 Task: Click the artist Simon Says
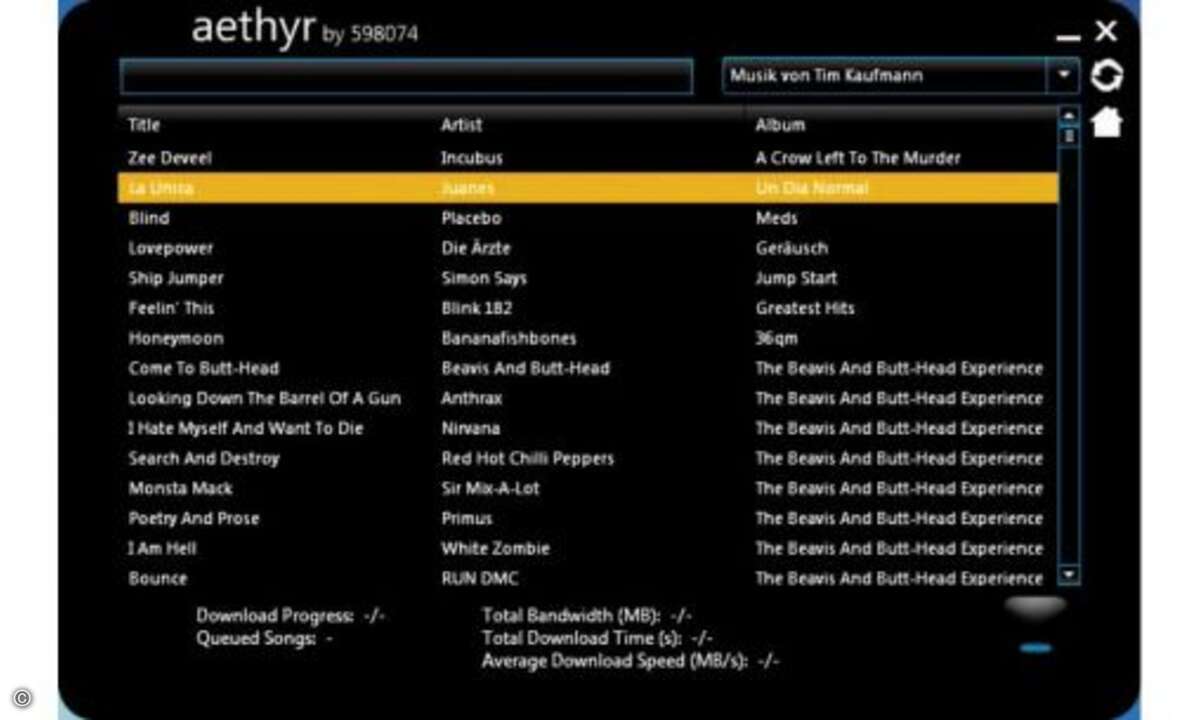pos(484,278)
